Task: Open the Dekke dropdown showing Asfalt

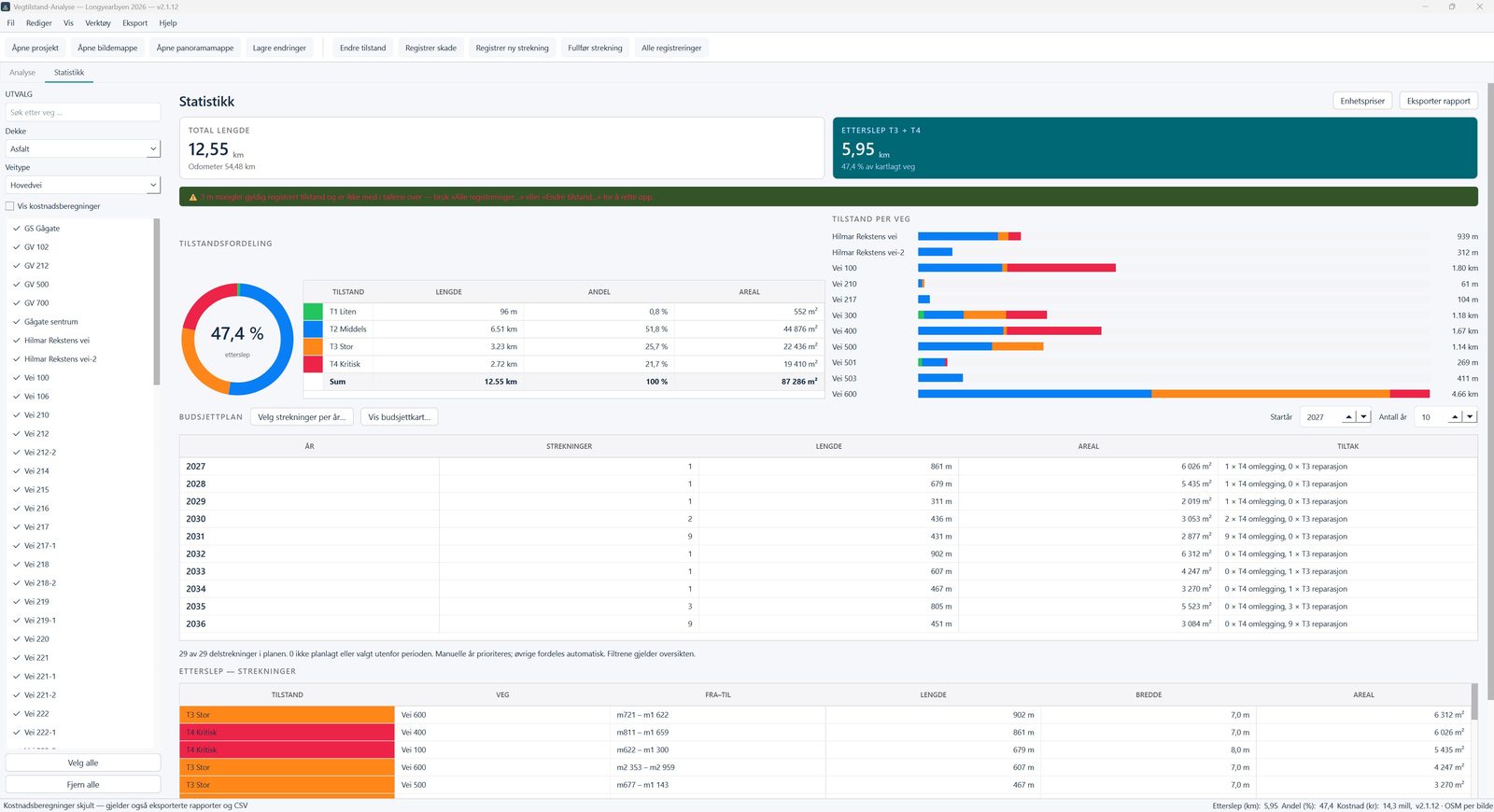Action: pos(83,148)
